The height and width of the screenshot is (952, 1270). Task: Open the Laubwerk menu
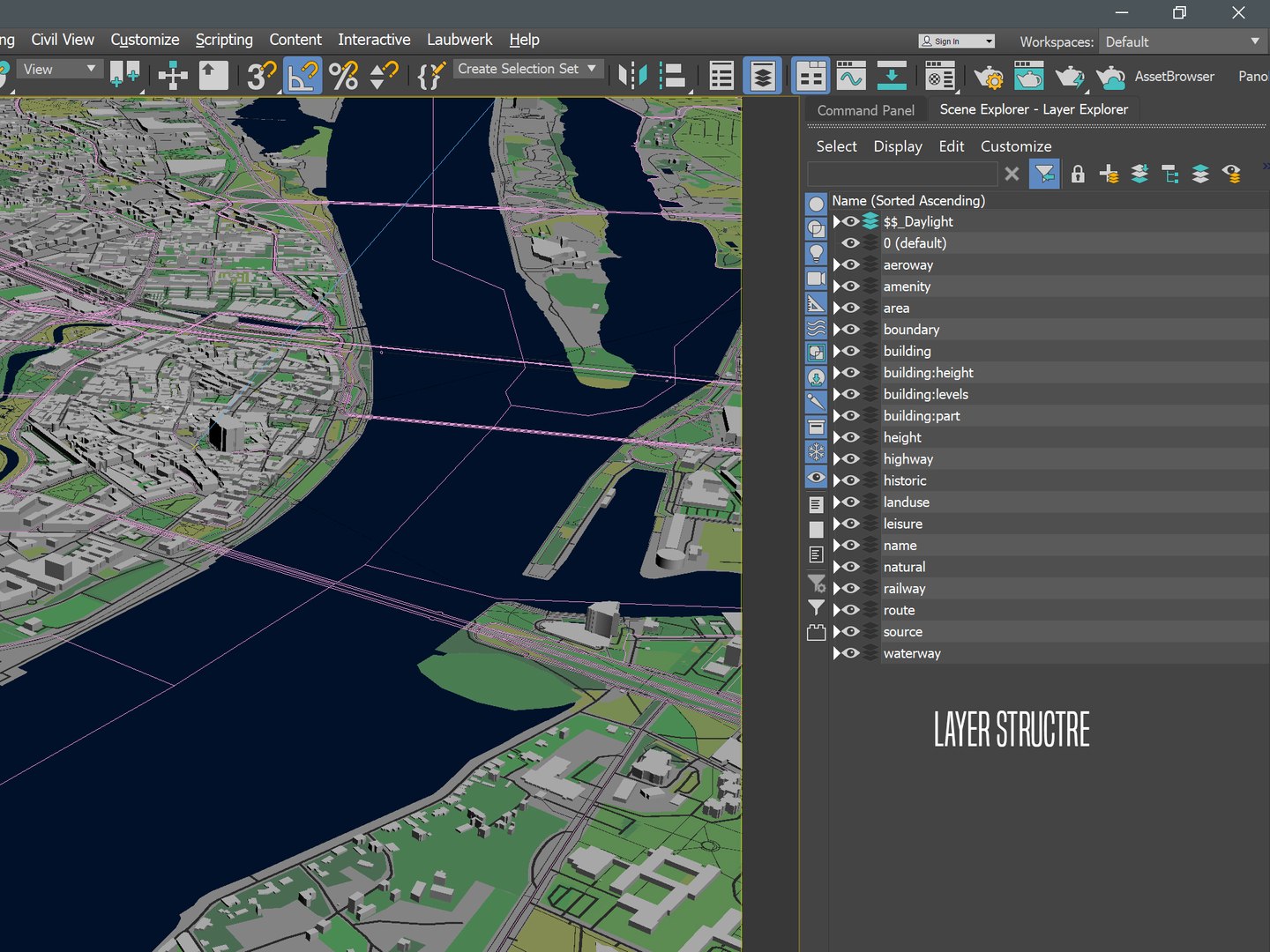click(459, 40)
